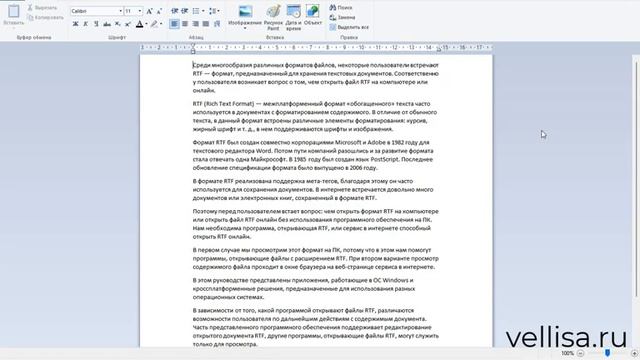Place cursor in paragraph starting 'В первом случае'
Viewport: 640px width, 360px height.
pyautogui.click(x=316, y=258)
